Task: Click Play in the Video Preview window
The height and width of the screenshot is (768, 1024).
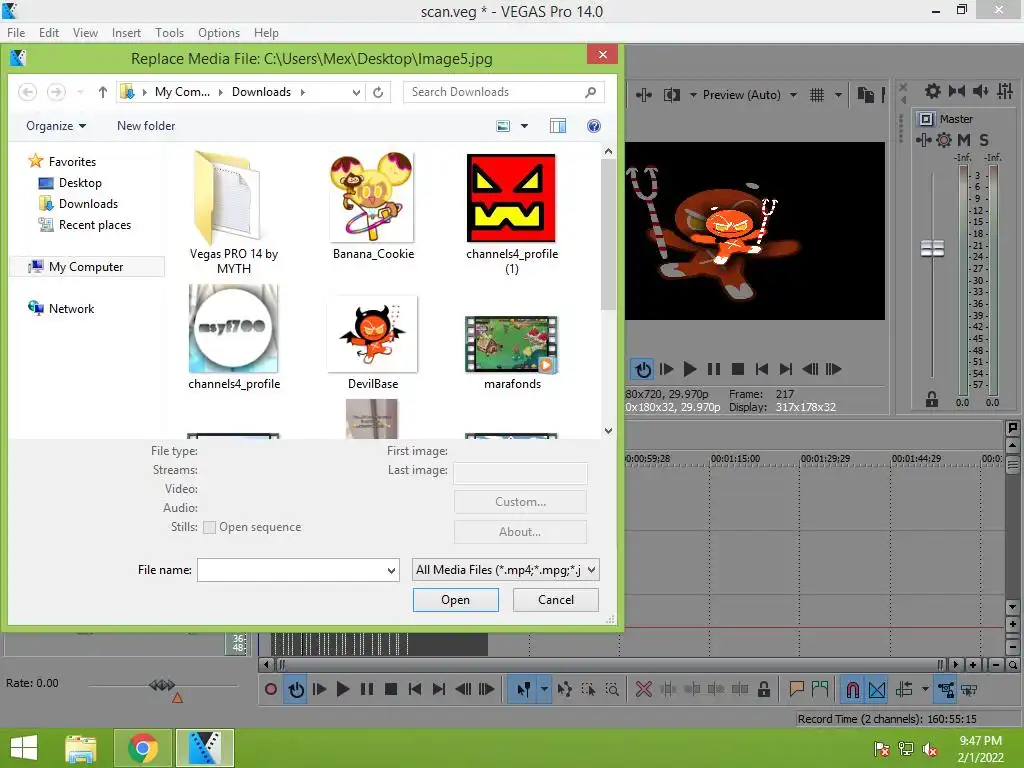Action: tap(690, 369)
